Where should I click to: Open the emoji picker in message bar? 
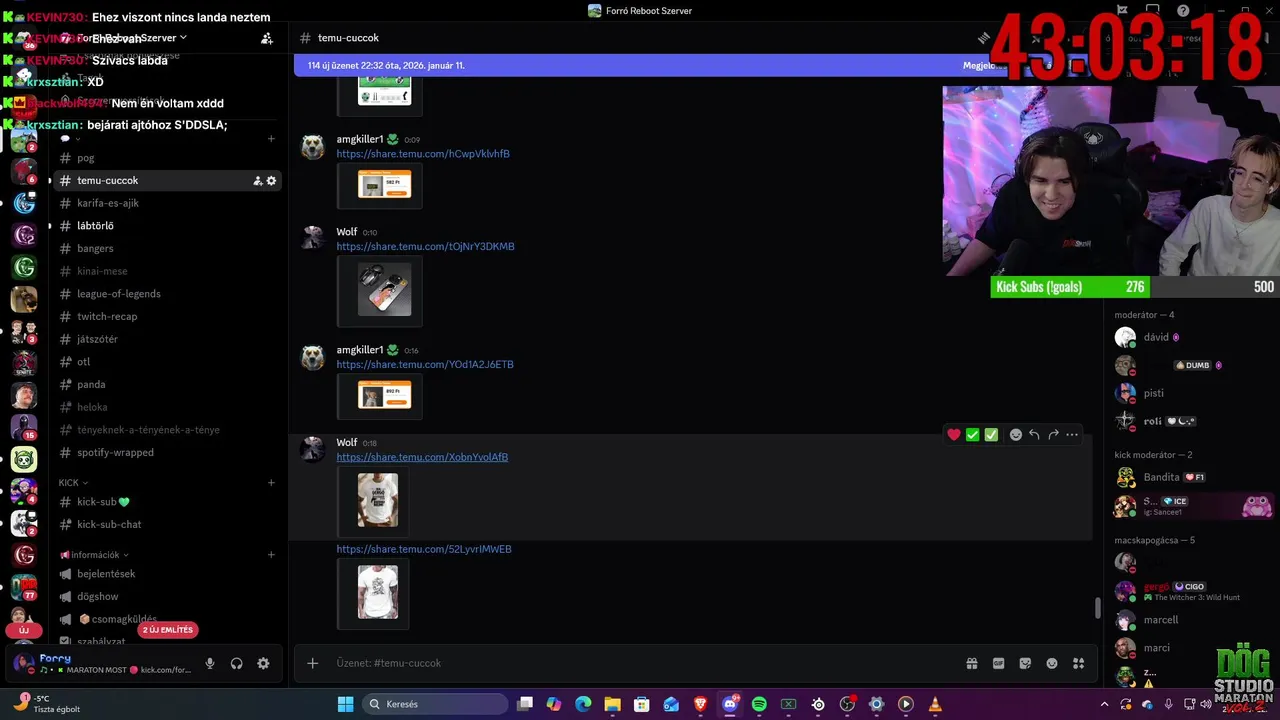[x=1052, y=663]
